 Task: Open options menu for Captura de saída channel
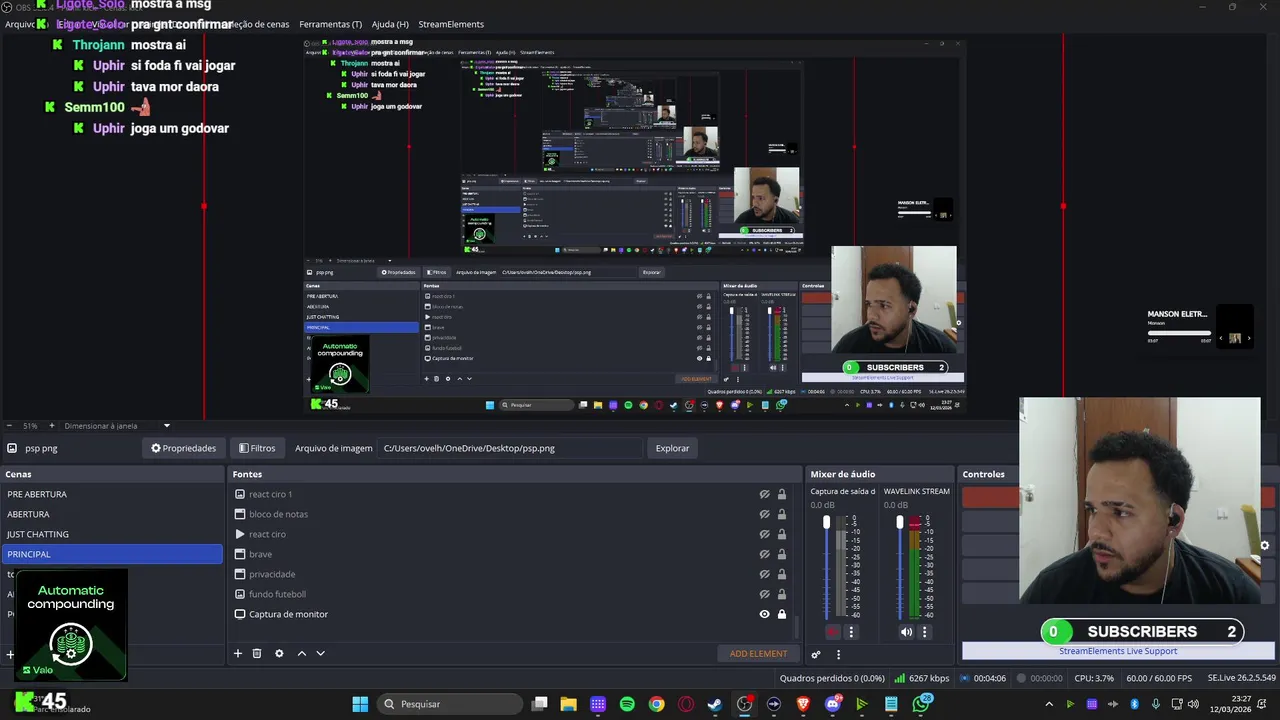(851, 632)
